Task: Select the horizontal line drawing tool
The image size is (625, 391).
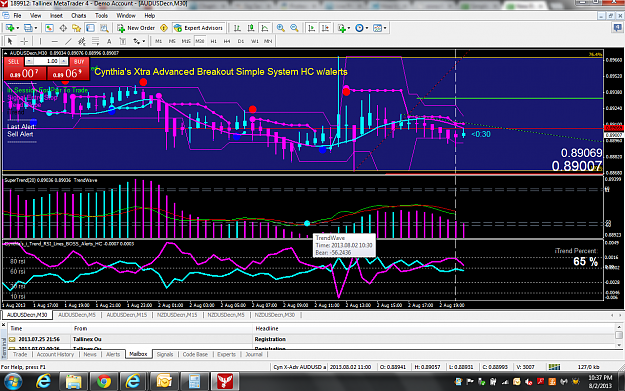Action: [x=55, y=41]
